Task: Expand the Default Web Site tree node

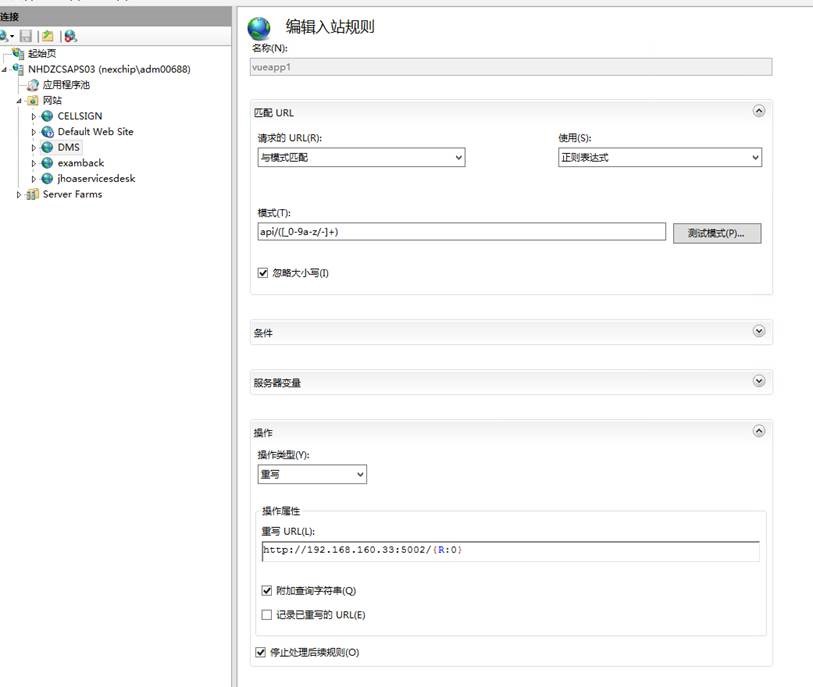Action: [x=34, y=132]
